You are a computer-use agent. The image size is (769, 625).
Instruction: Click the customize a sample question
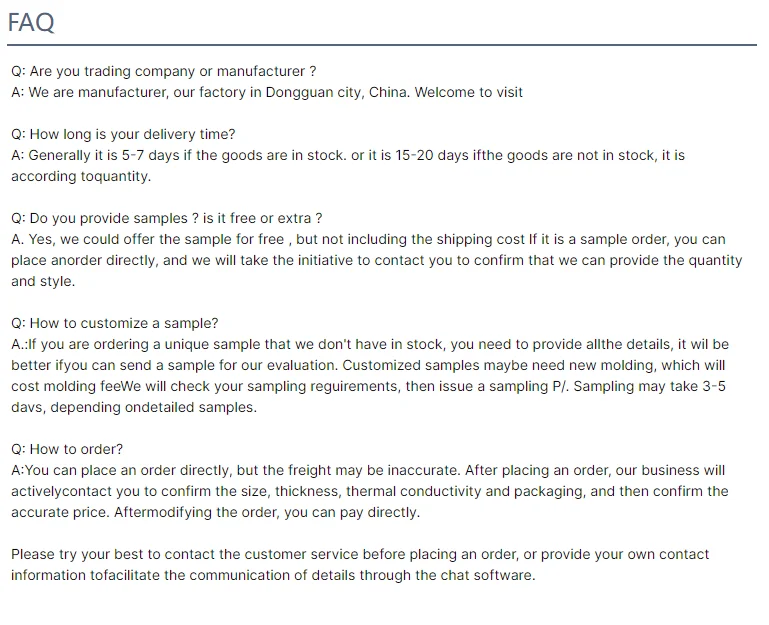tap(114, 323)
